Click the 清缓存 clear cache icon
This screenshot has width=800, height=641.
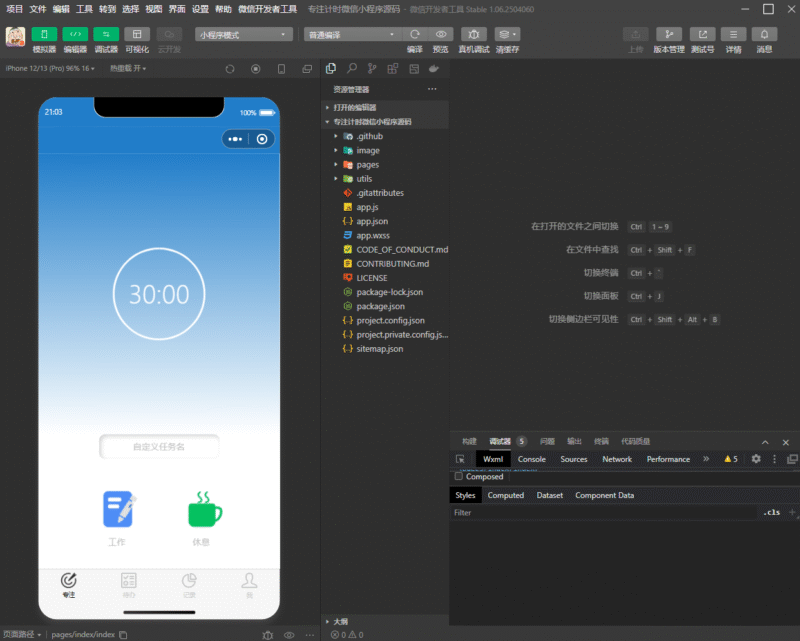pyautogui.click(x=508, y=34)
